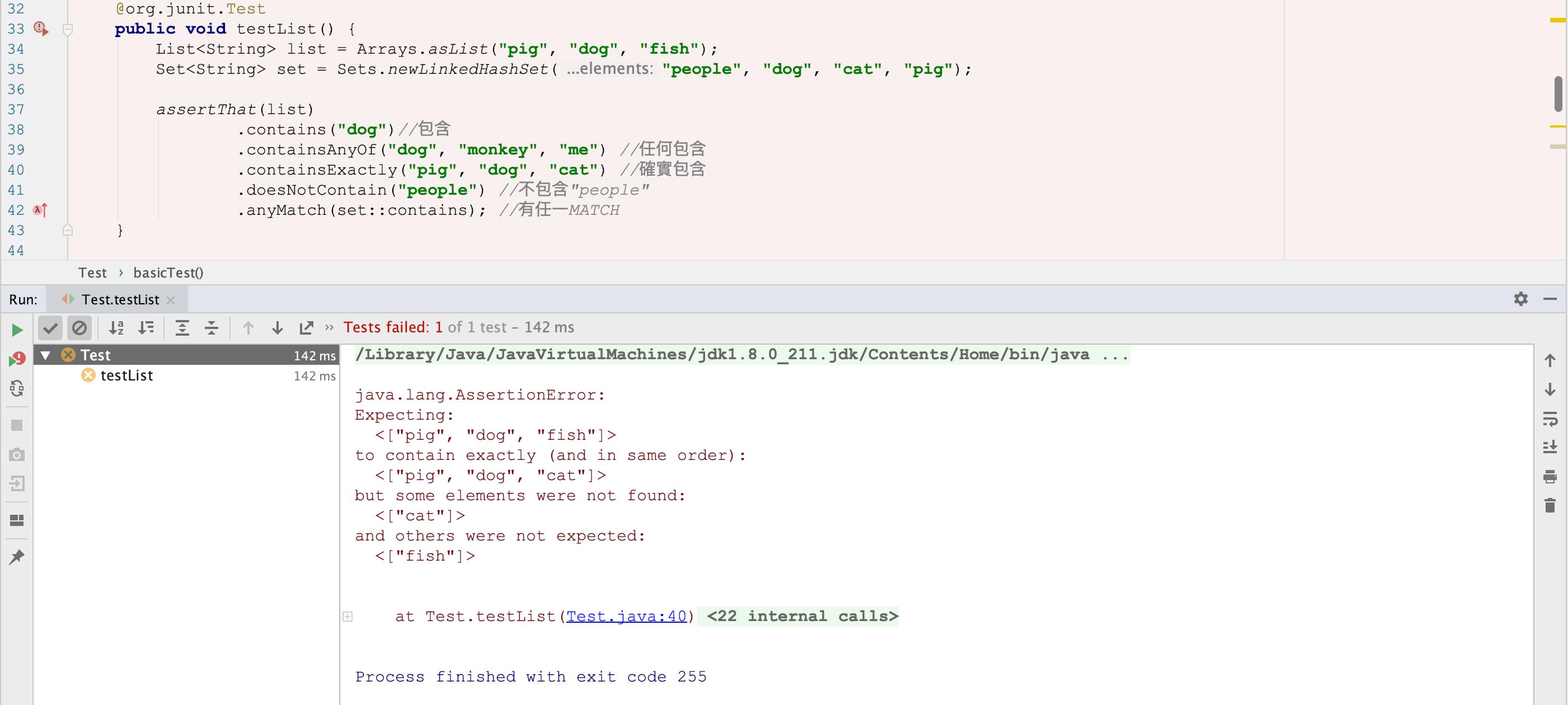Viewport: 1568px width, 705px height.
Task: Toggle Show Passed checkmark filter
Action: [x=50, y=328]
